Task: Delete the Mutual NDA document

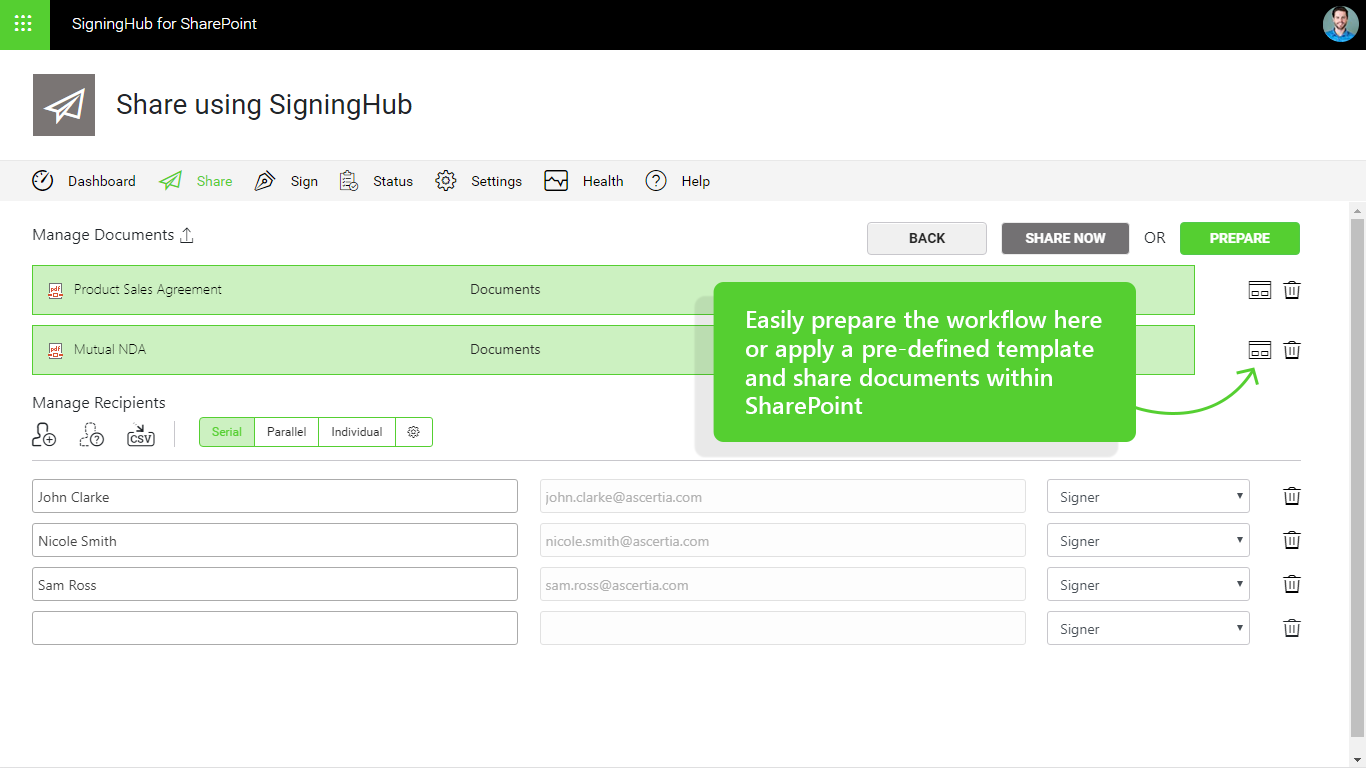Action: click(1292, 350)
